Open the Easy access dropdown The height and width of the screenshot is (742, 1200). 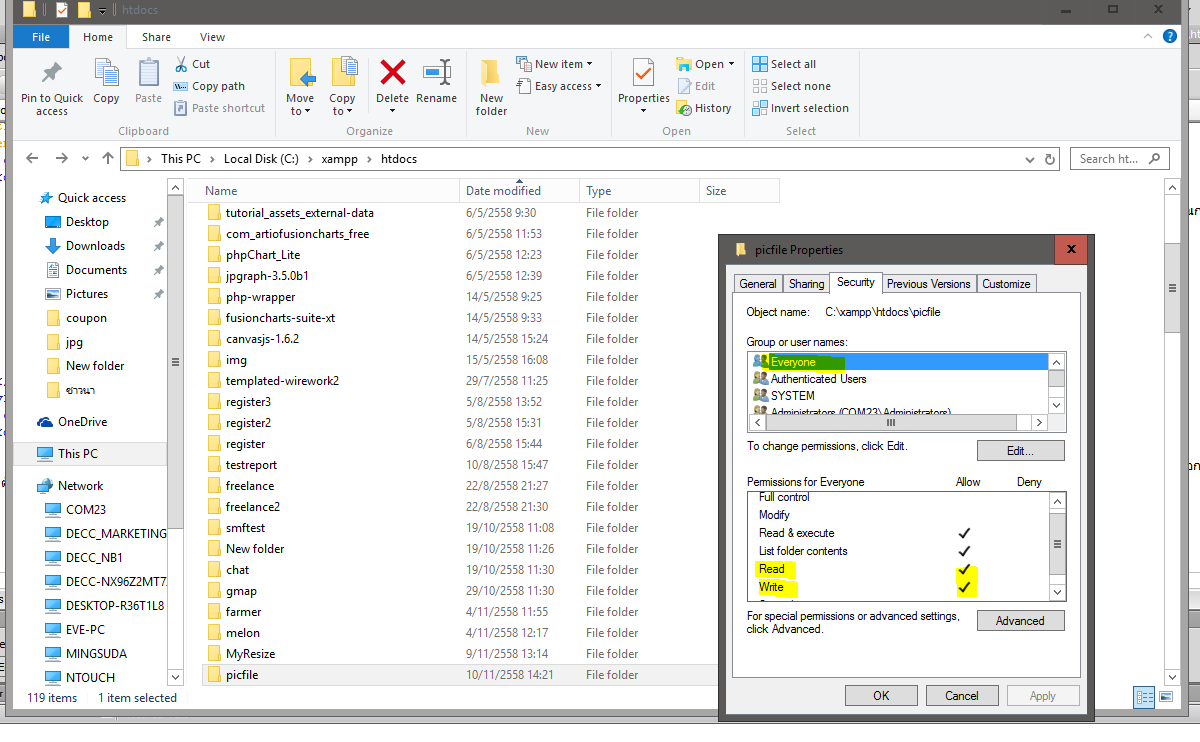coord(559,86)
